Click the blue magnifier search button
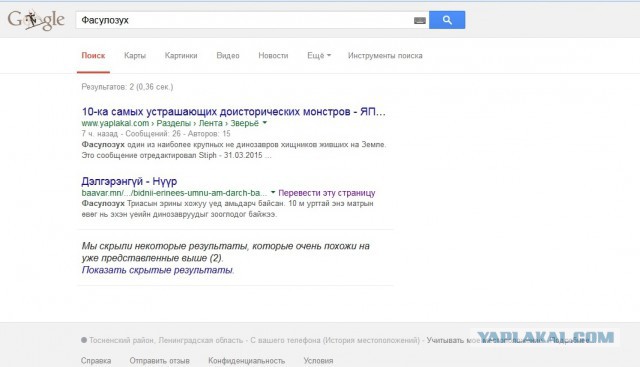This screenshot has width=640, height=367. pos(447,20)
